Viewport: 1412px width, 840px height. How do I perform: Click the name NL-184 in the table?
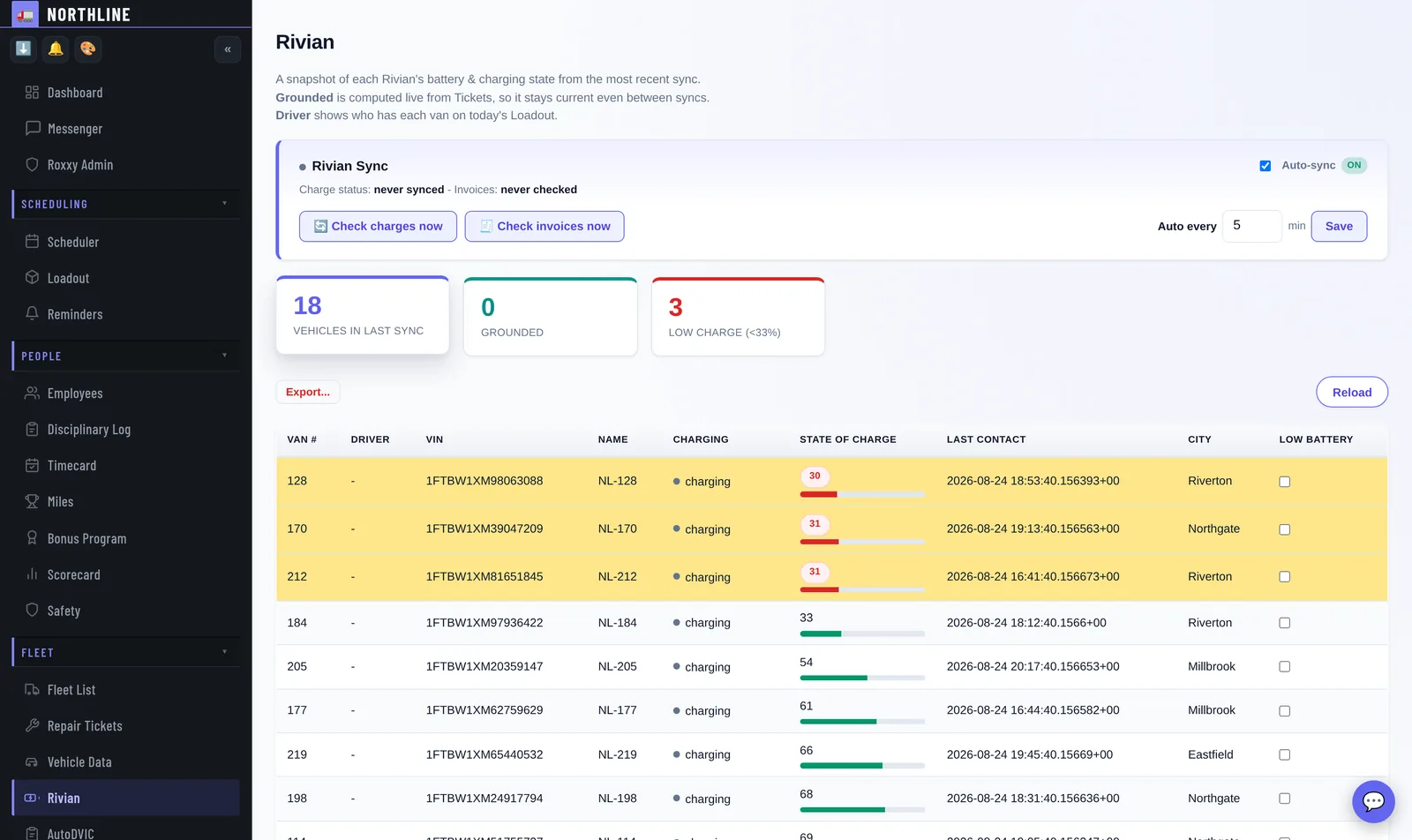(618, 623)
